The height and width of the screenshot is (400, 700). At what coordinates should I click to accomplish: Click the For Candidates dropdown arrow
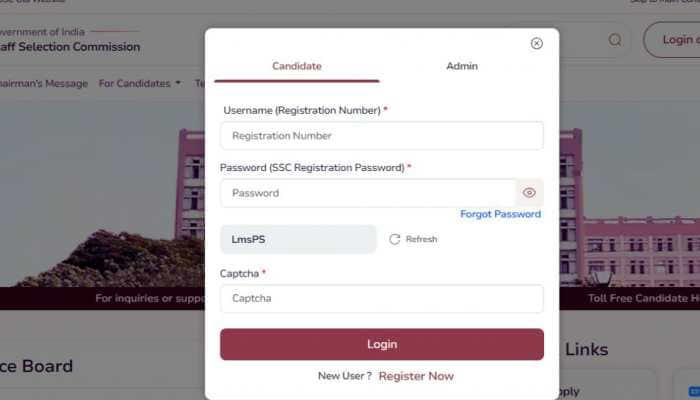[178, 84]
